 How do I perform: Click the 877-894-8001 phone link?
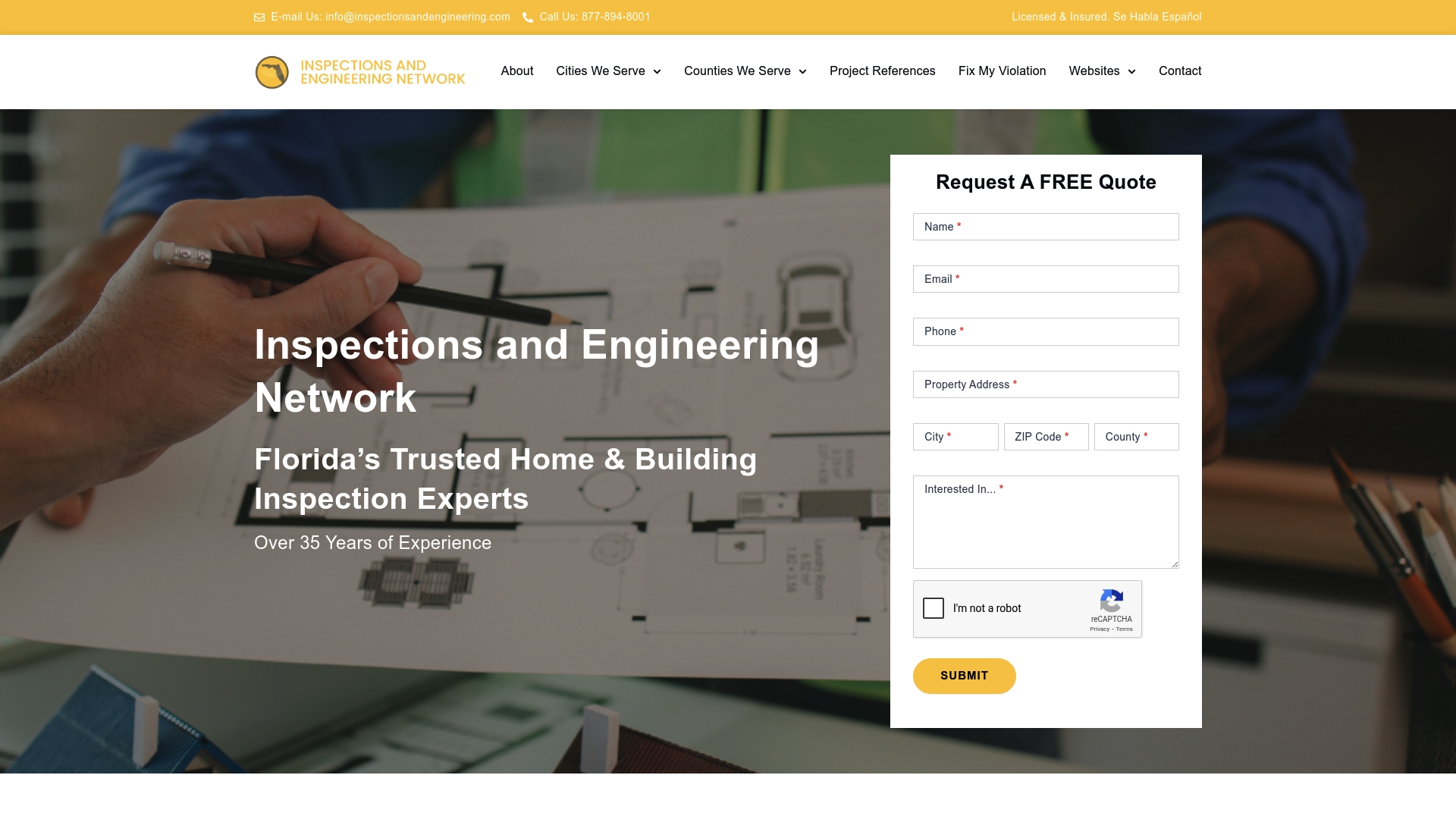[x=616, y=17]
